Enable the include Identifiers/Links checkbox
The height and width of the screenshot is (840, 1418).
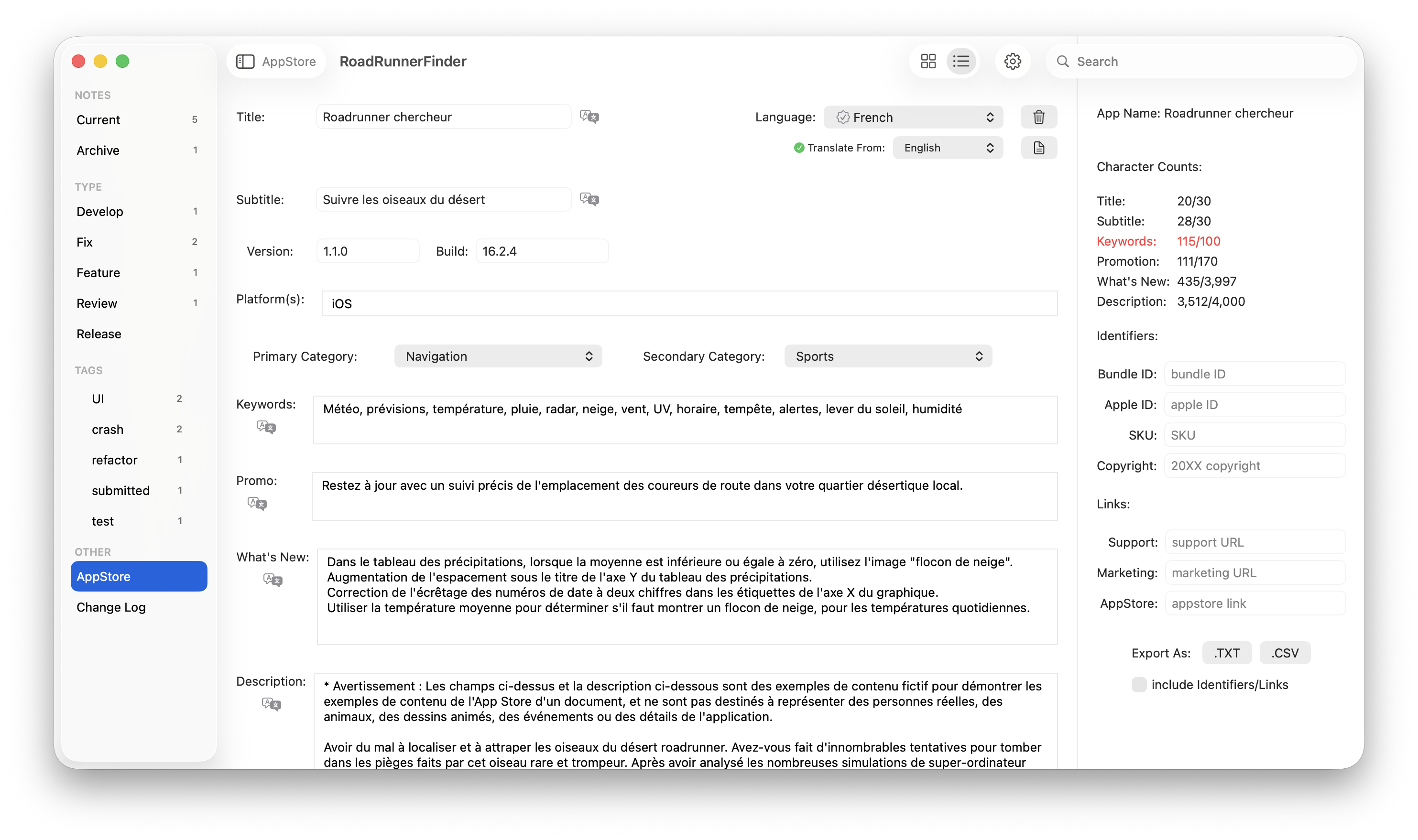(x=1138, y=684)
